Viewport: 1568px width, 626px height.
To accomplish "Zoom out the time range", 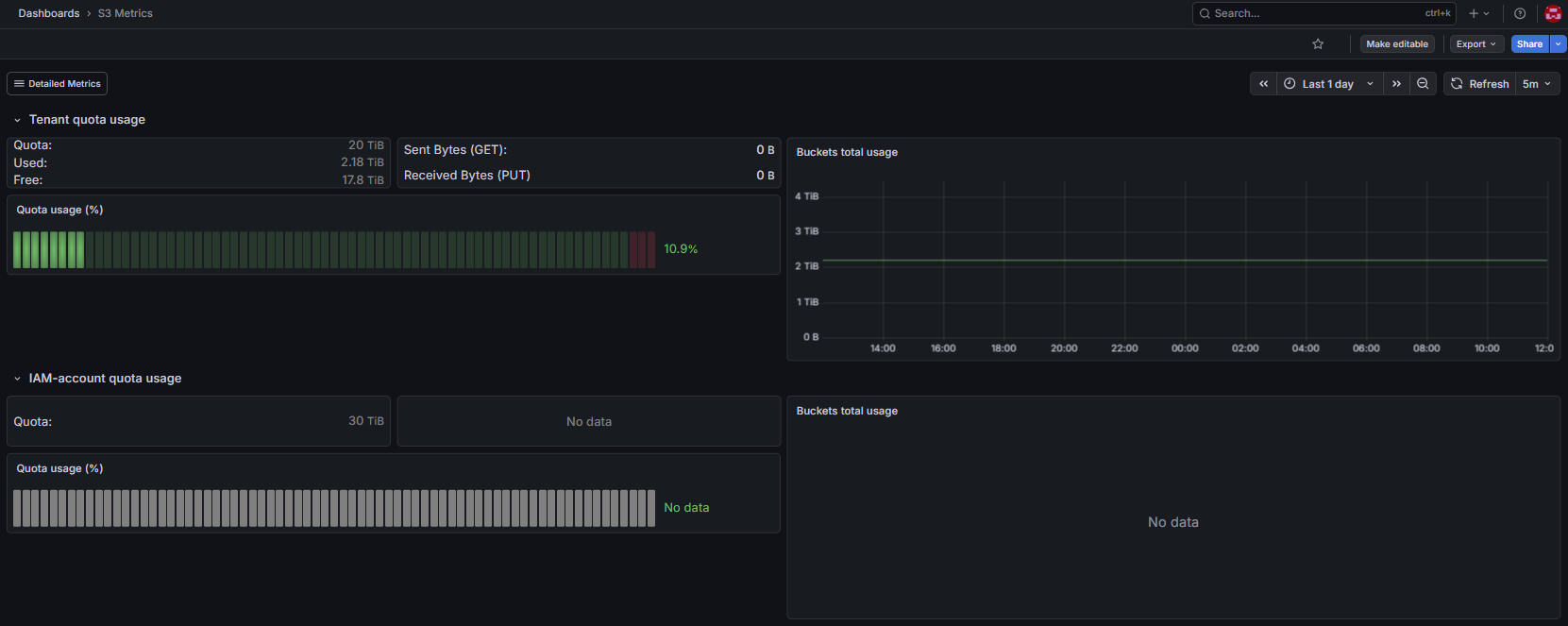I will pyautogui.click(x=1423, y=84).
